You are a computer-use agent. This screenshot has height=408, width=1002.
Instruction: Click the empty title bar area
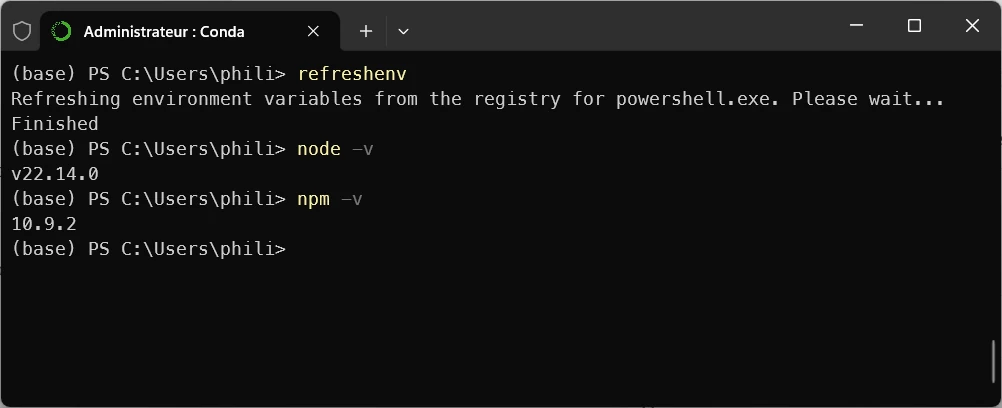click(x=620, y=26)
